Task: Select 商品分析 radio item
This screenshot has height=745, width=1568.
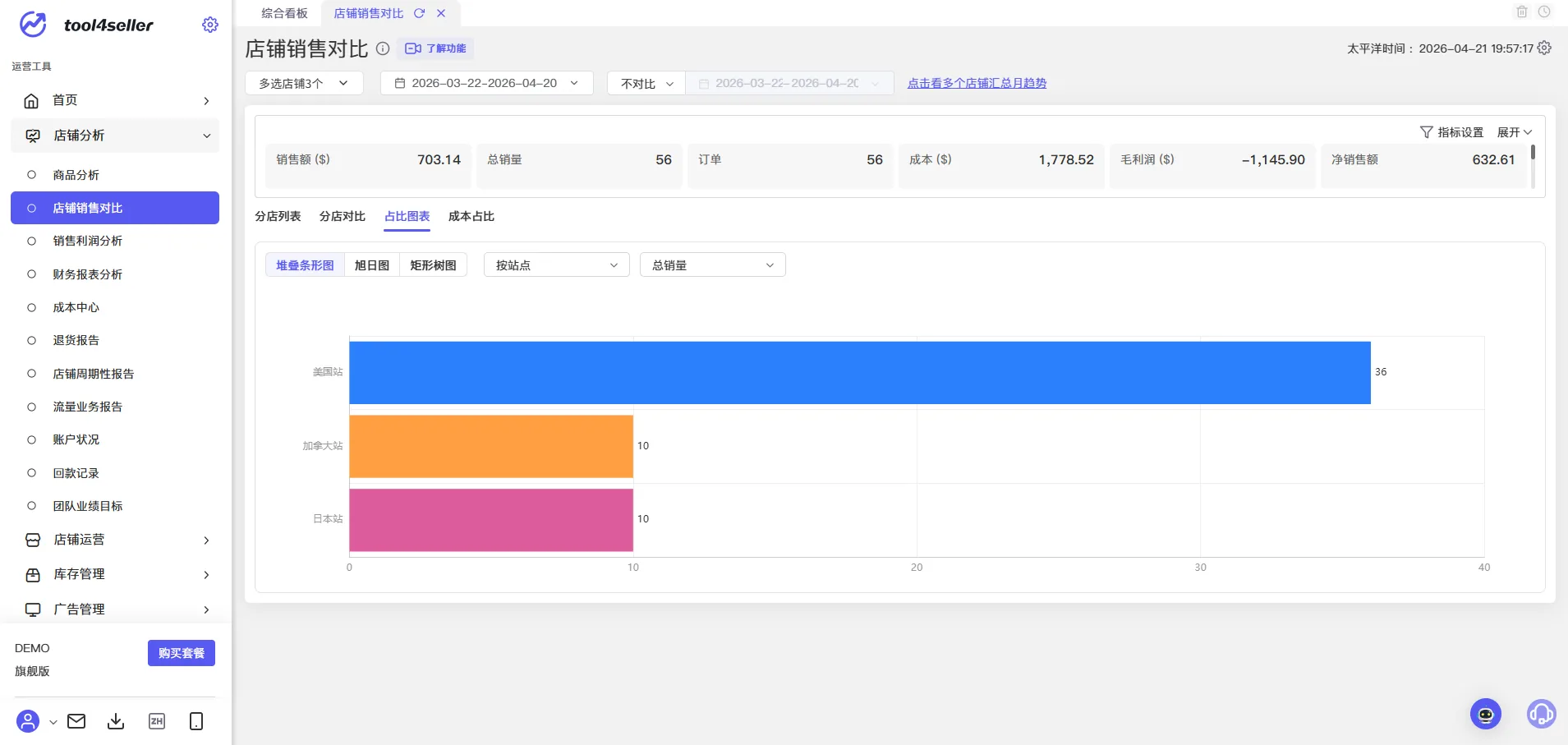Action: click(x=32, y=175)
